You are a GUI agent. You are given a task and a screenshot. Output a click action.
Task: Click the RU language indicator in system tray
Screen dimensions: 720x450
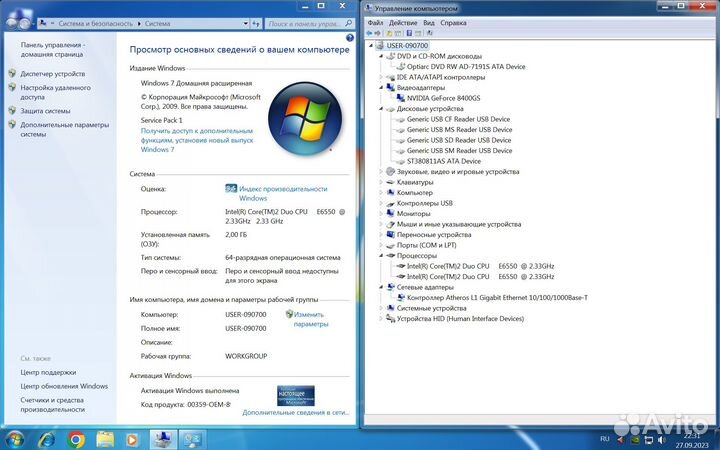pos(605,439)
